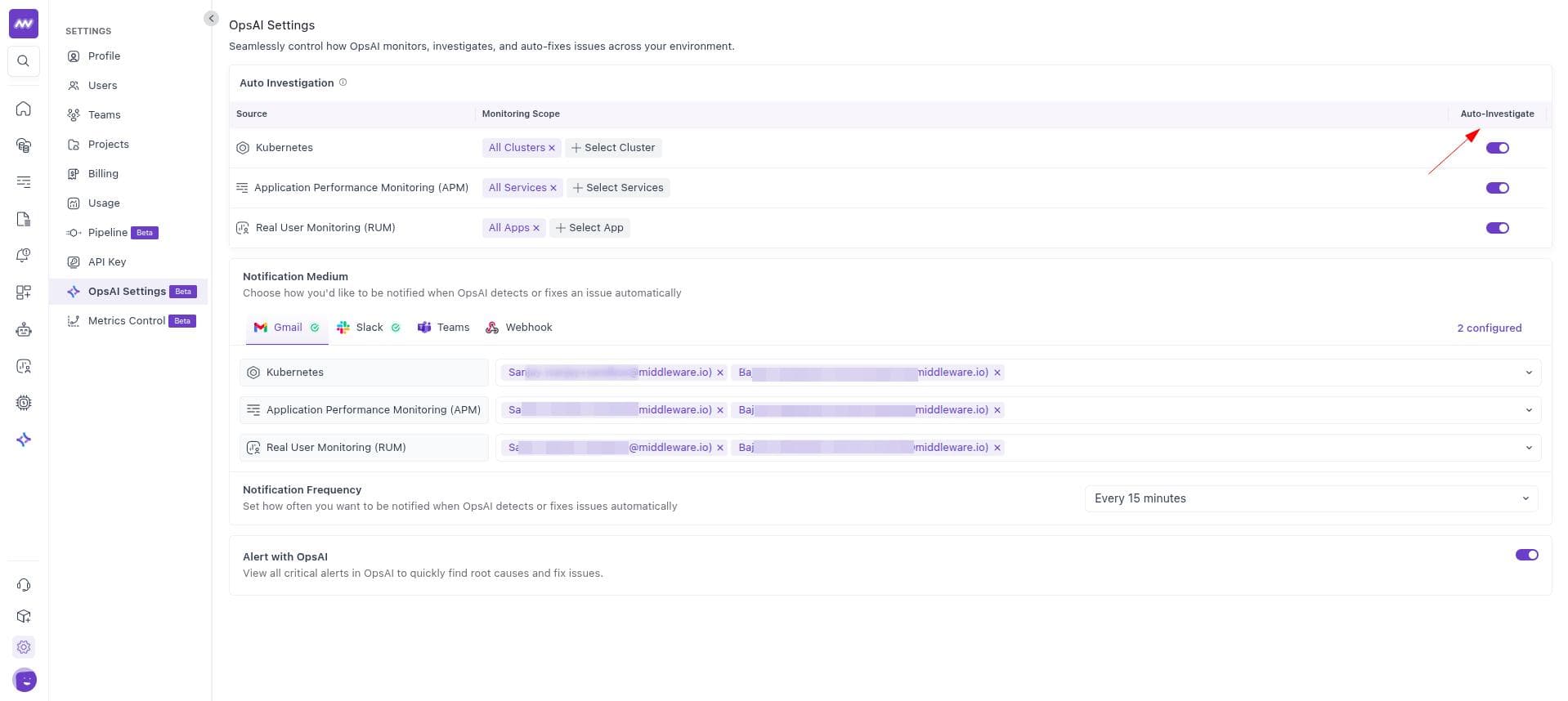This screenshot has width=1568, height=701.
Task: Open the OpsAI sparkle icon in left rail
Action: (x=24, y=440)
